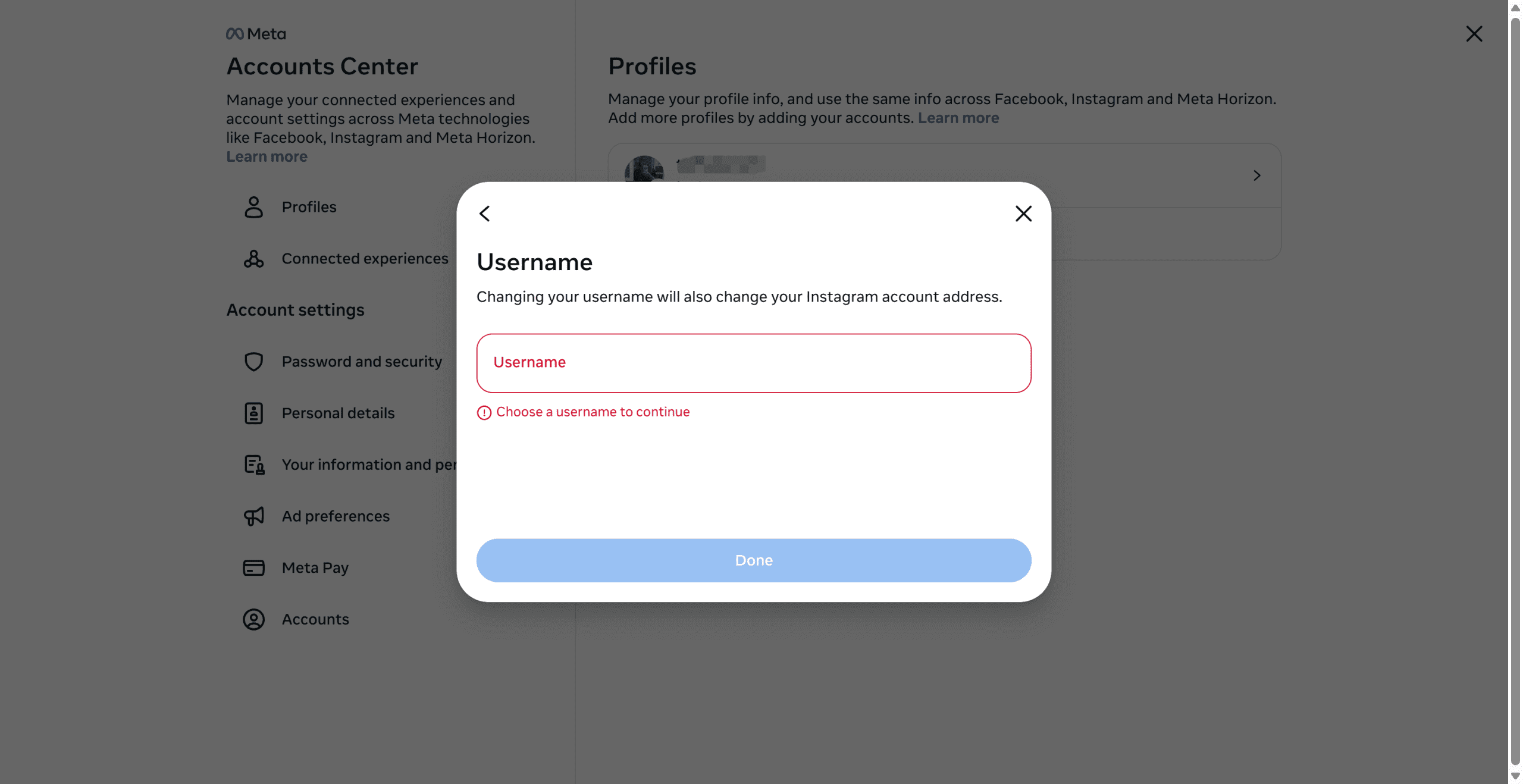Click the Your information and permissions icon
The image size is (1523, 784).
(x=254, y=465)
